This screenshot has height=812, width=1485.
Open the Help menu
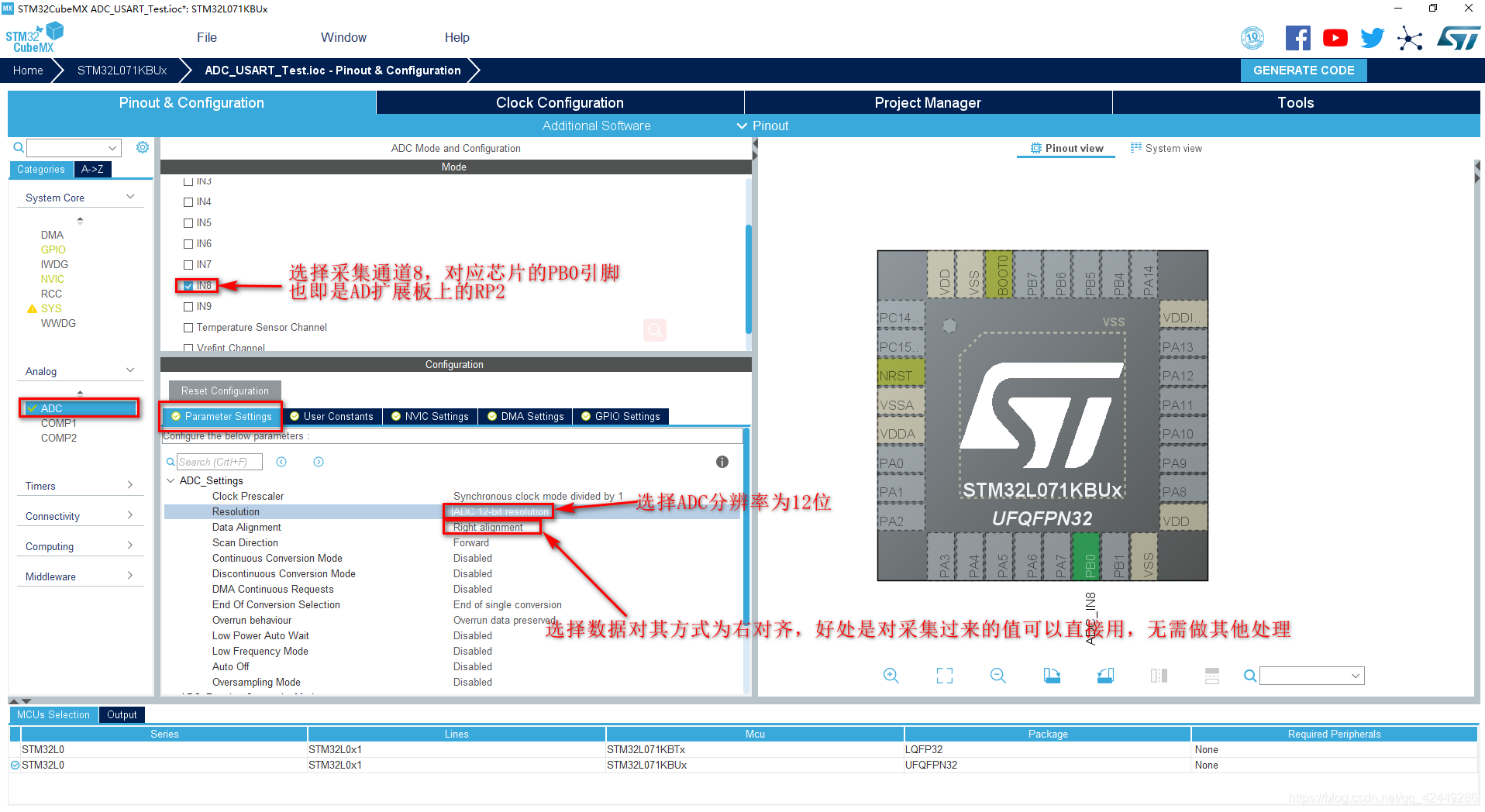[457, 37]
